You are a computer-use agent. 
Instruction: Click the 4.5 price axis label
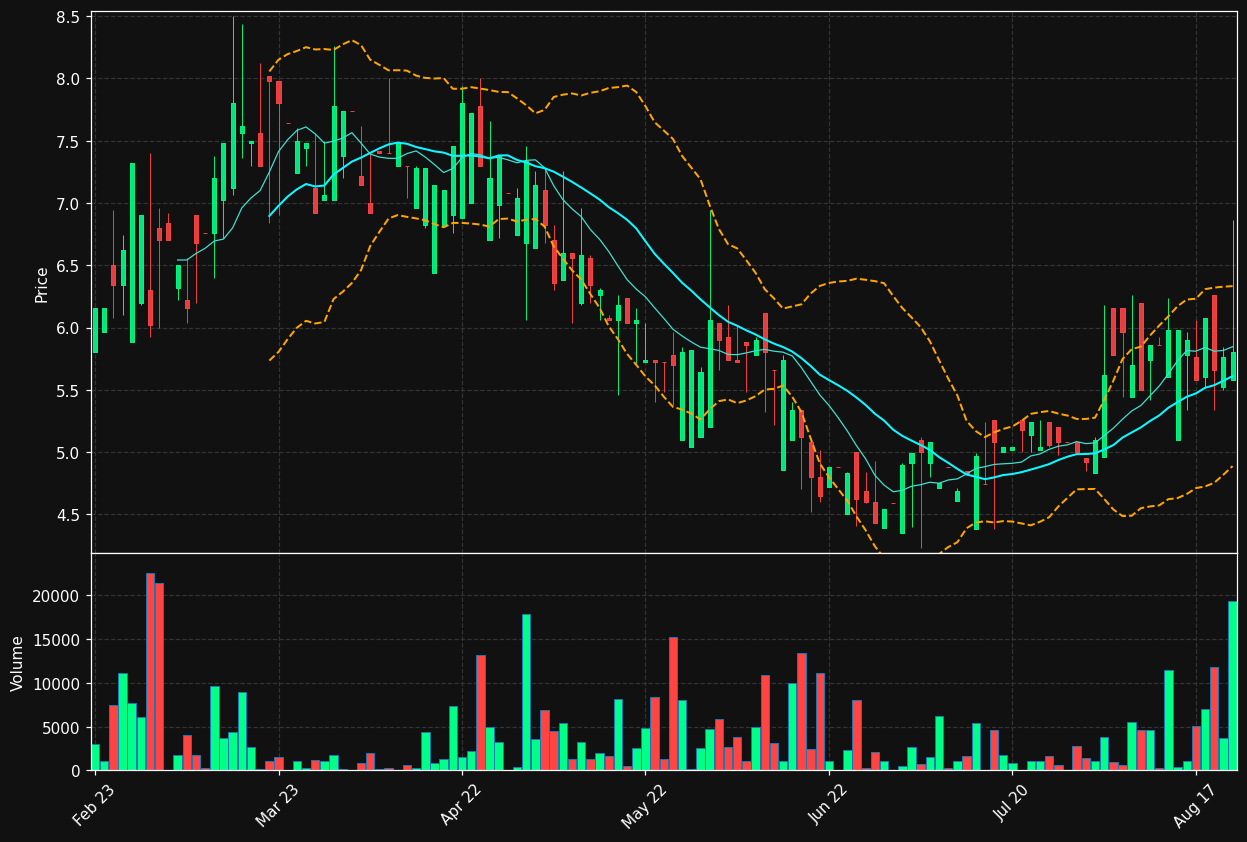(69, 515)
